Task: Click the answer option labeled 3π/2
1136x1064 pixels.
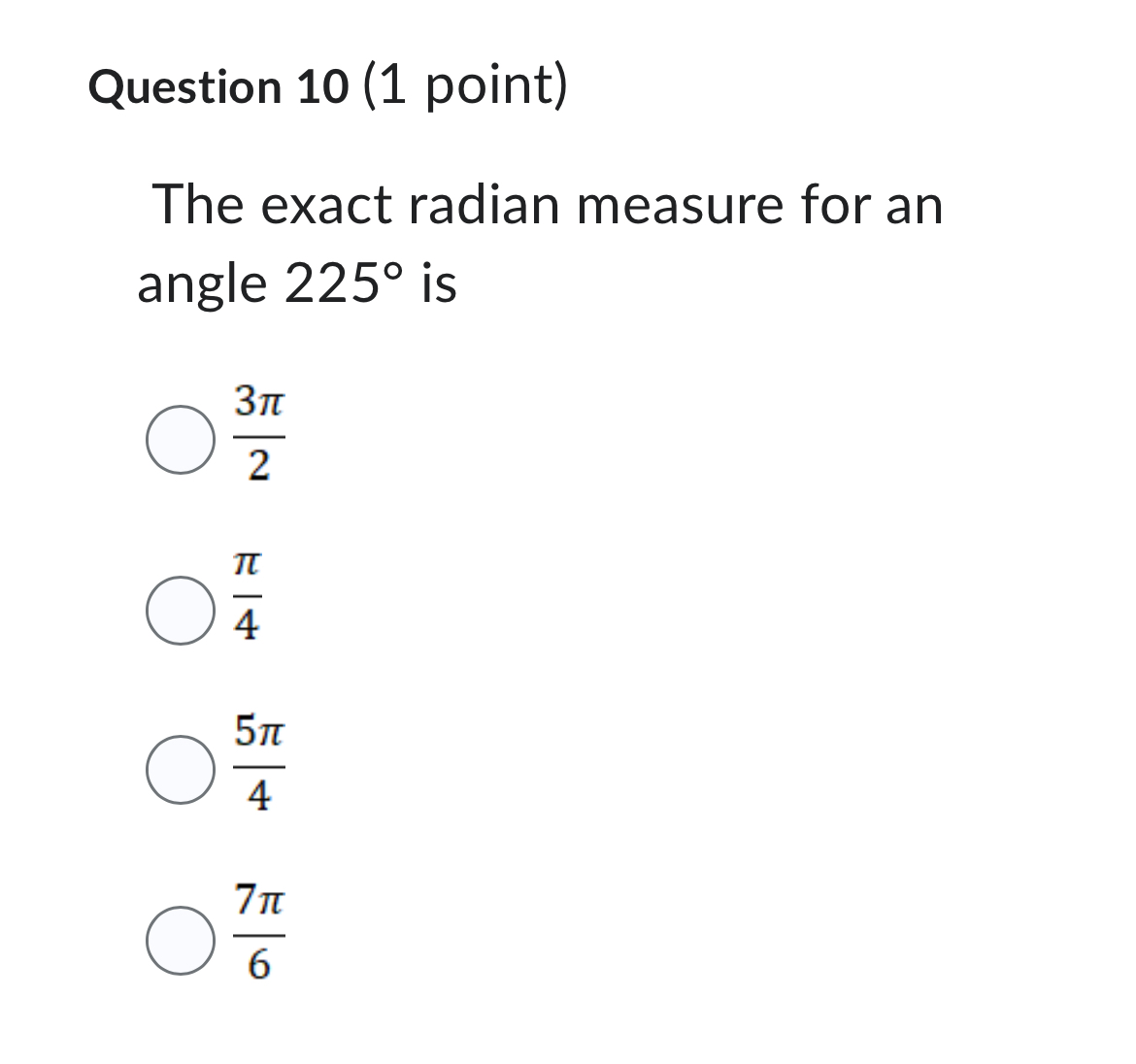Action: tap(257, 437)
